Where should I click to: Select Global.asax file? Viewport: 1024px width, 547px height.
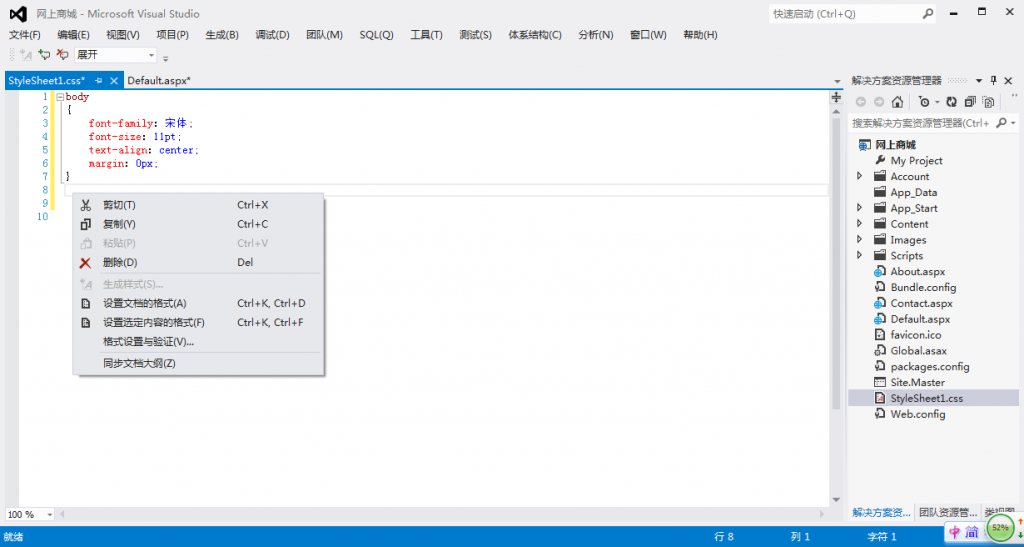pyautogui.click(x=918, y=351)
